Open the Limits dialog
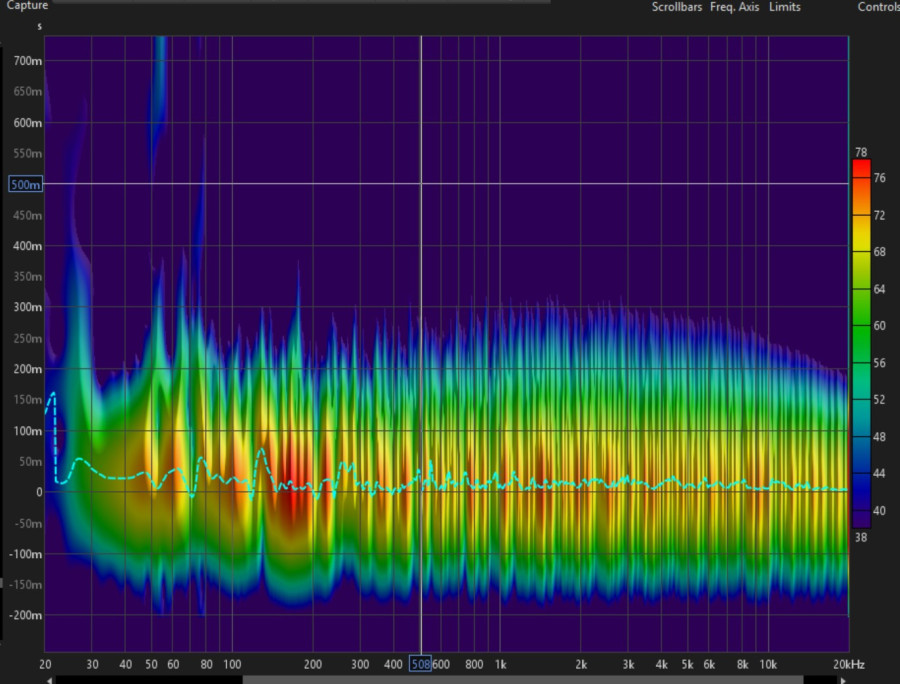Screen dimensions: 900x684 coord(785,7)
